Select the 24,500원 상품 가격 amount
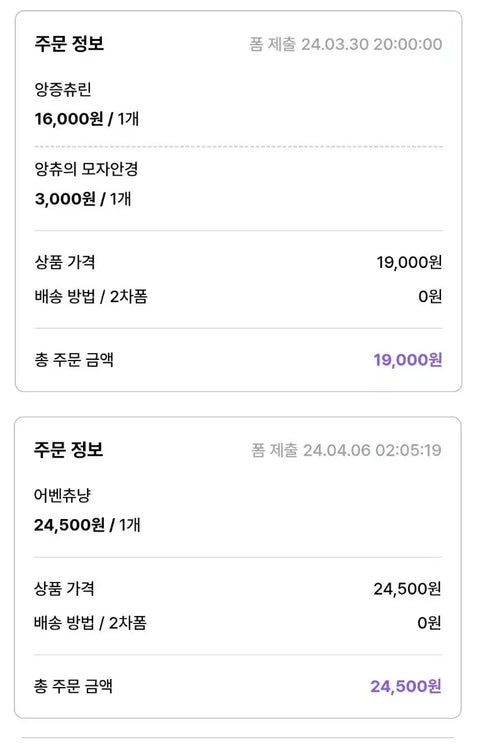480x755 pixels. point(407,589)
